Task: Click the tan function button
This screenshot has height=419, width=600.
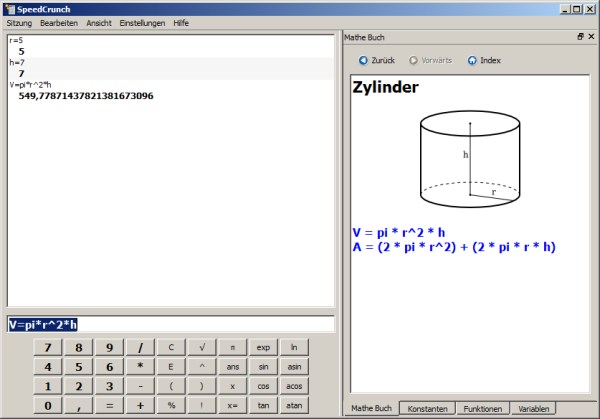Action: [263, 406]
